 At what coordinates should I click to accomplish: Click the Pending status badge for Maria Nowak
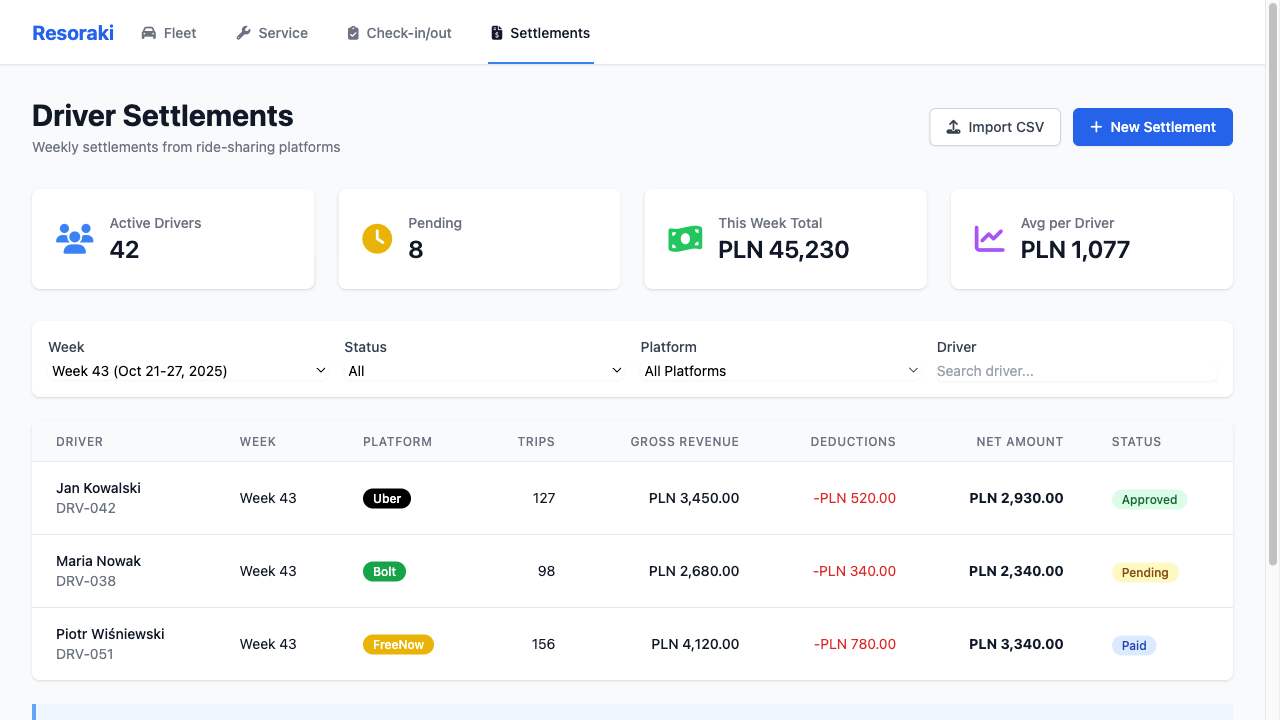coord(1145,573)
